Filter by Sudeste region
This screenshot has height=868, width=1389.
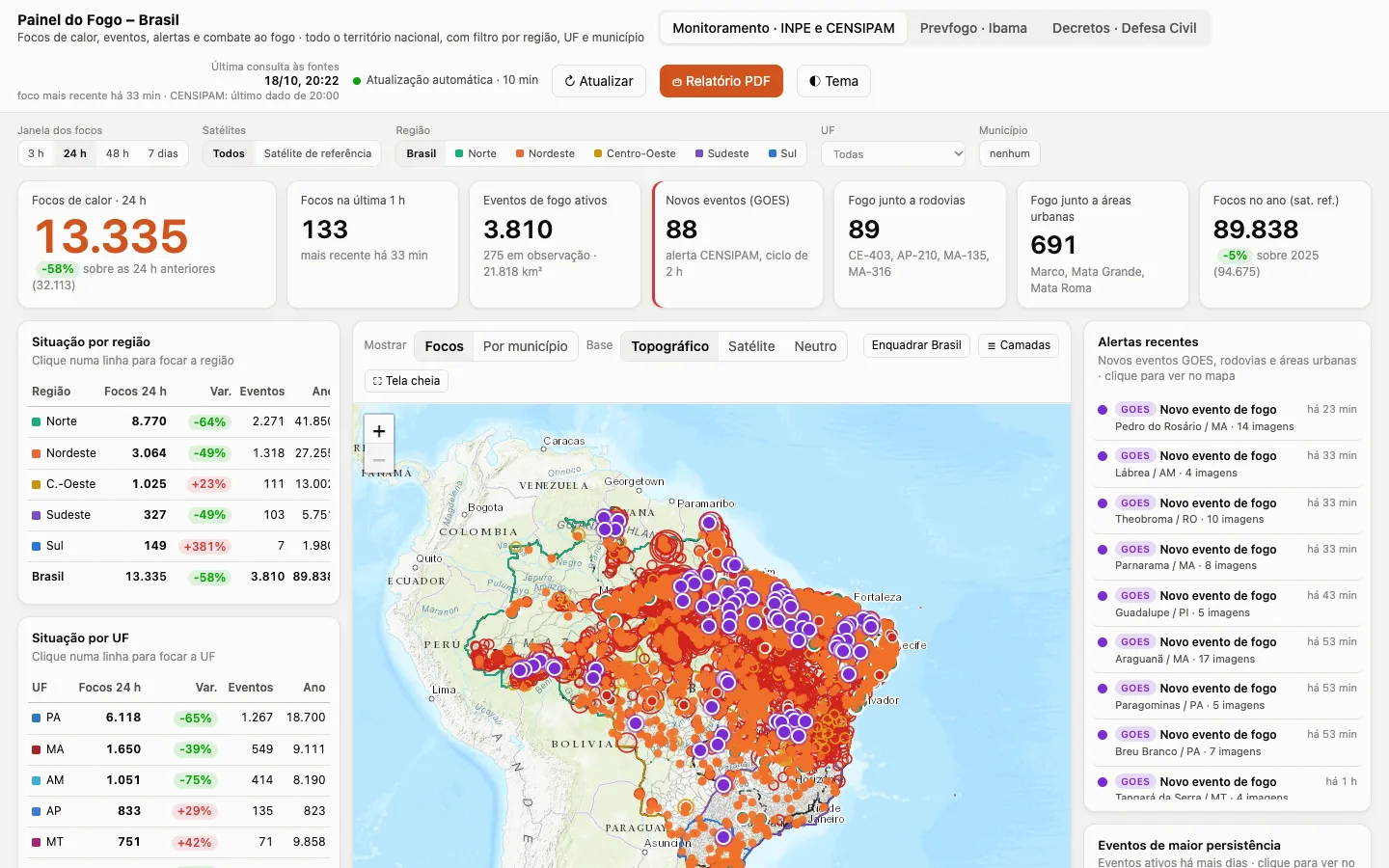pyautogui.click(x=722, y=153)
